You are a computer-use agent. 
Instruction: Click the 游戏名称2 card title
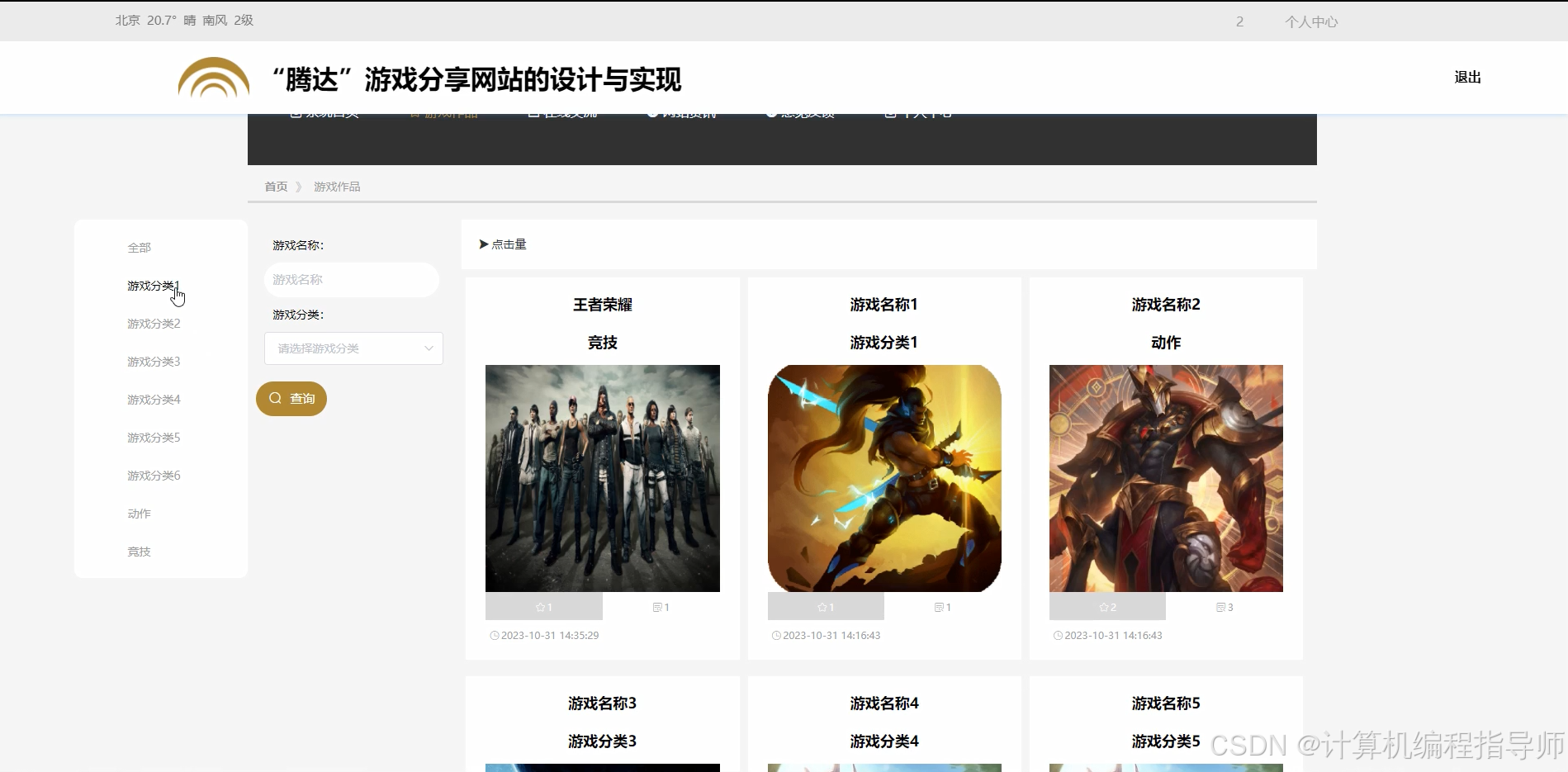[1166, 305]
